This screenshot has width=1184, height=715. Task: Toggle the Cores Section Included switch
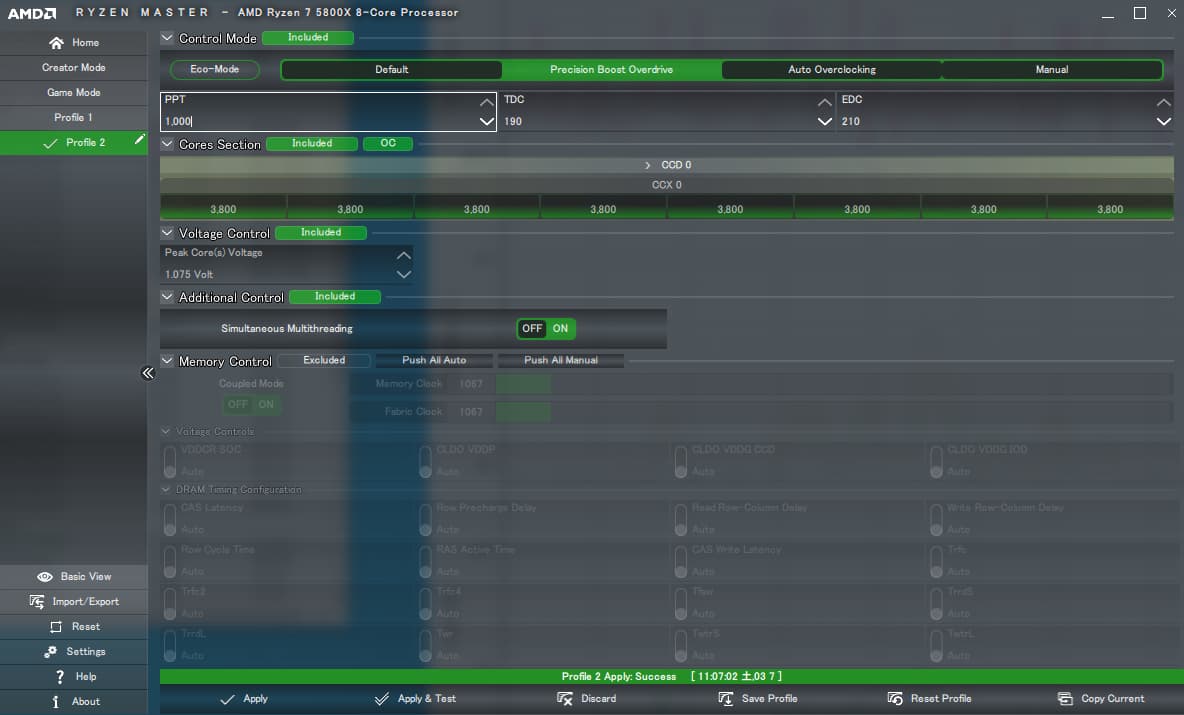pos(312,143)
